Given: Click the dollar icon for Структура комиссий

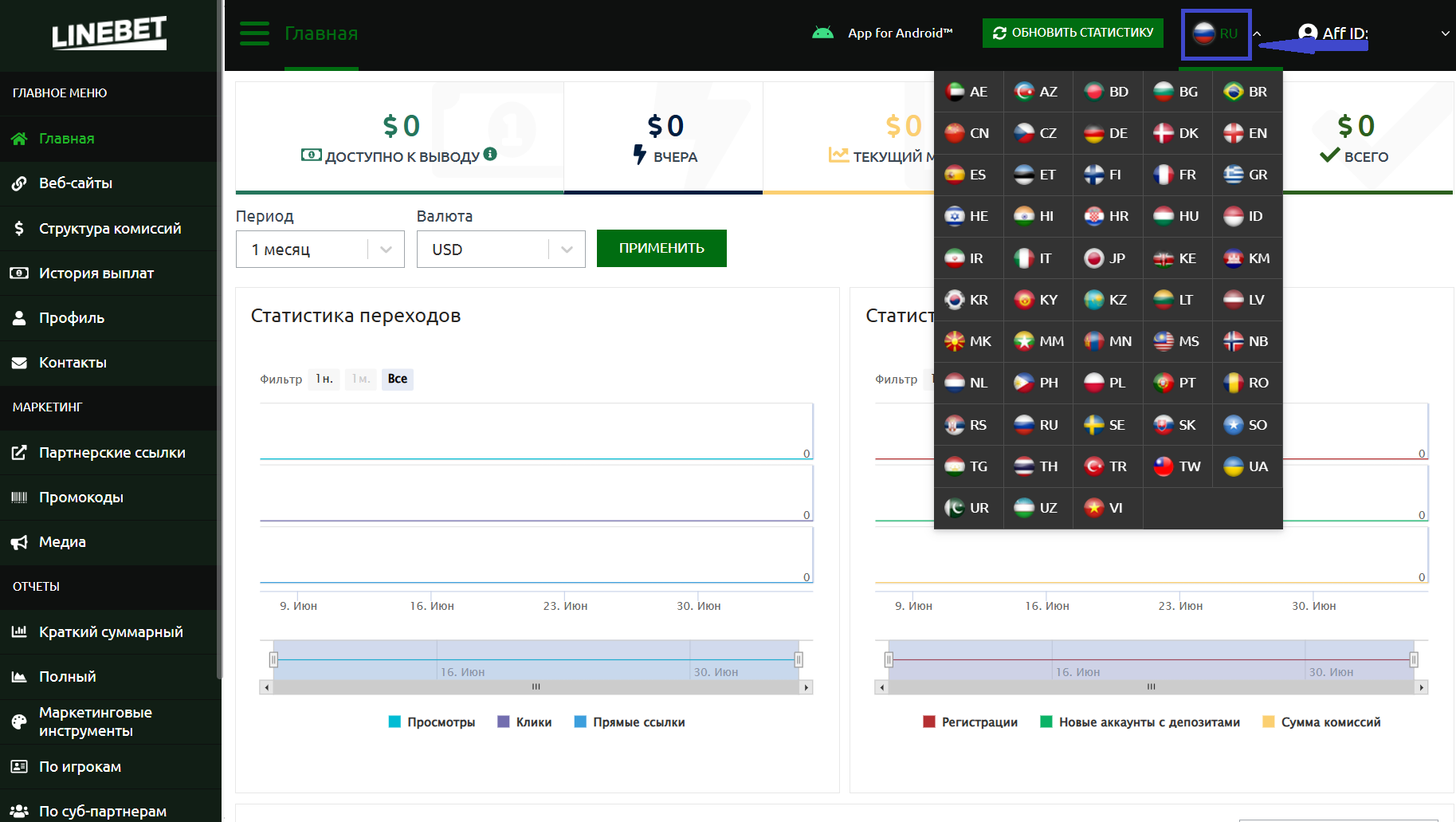Looking at the screenshot, I should point(19,228).
